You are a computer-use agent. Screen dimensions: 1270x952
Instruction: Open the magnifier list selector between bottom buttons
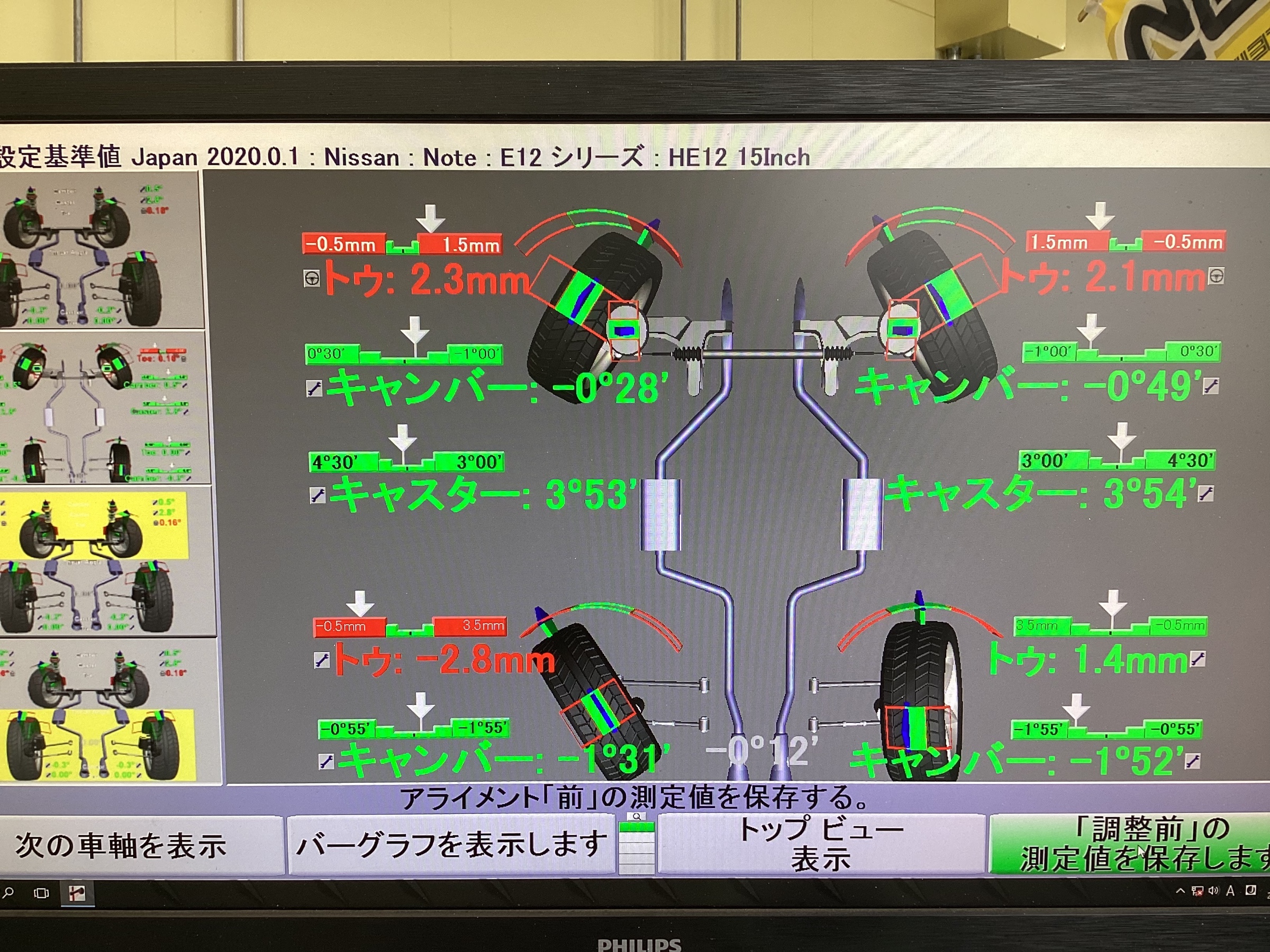coord(636,844)
